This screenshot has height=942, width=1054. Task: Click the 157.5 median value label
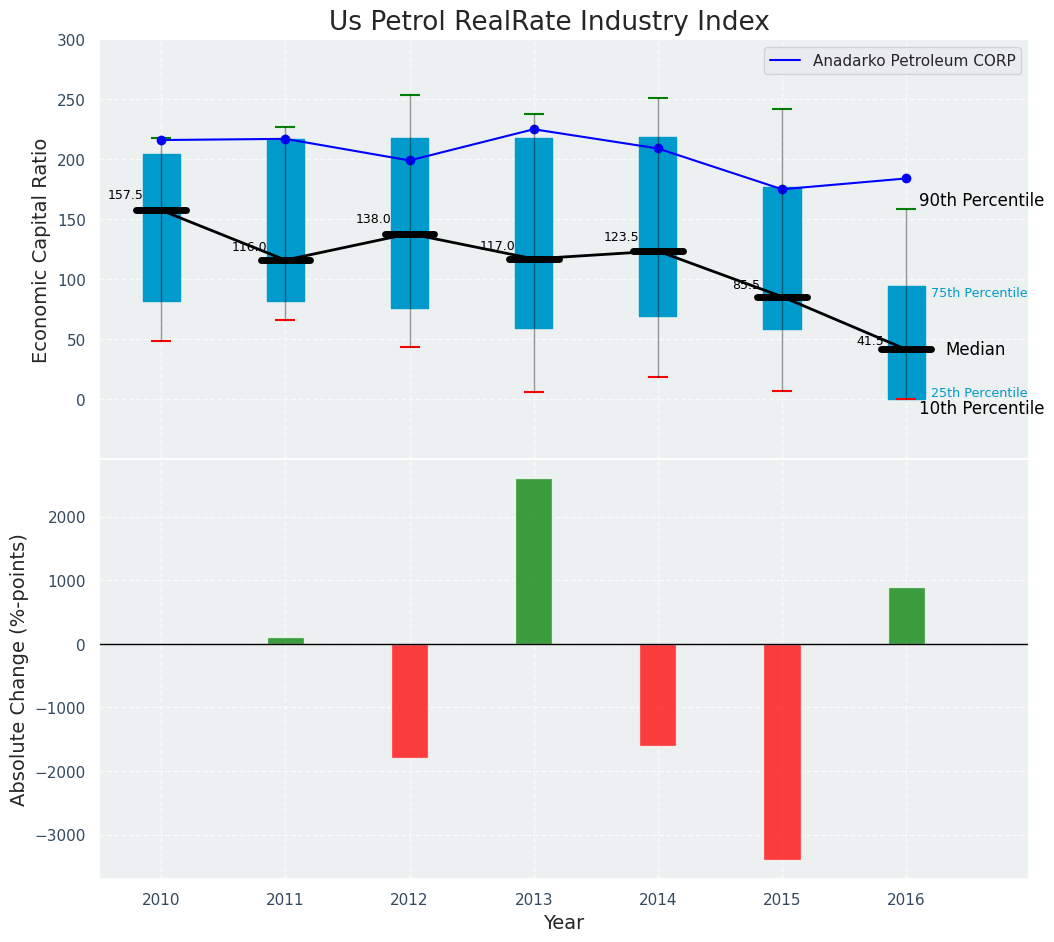tap(125, 195)
